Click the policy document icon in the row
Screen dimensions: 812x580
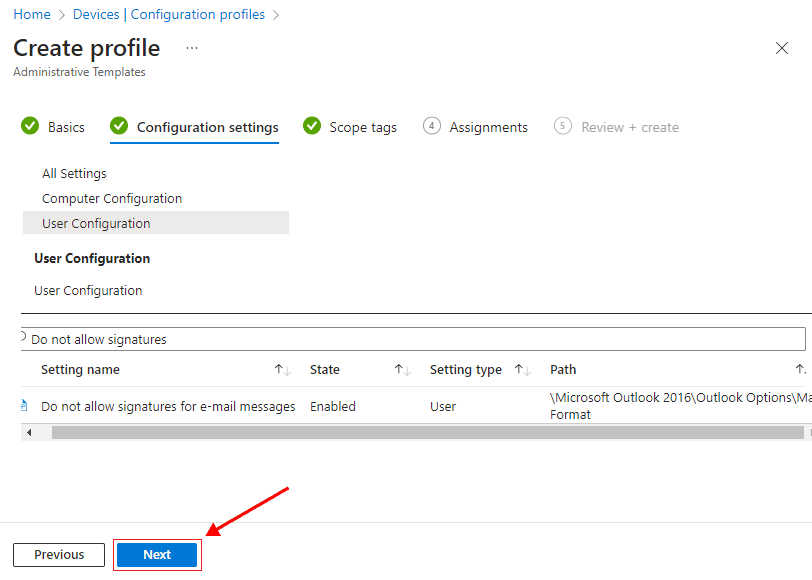(x=25, y=406)
